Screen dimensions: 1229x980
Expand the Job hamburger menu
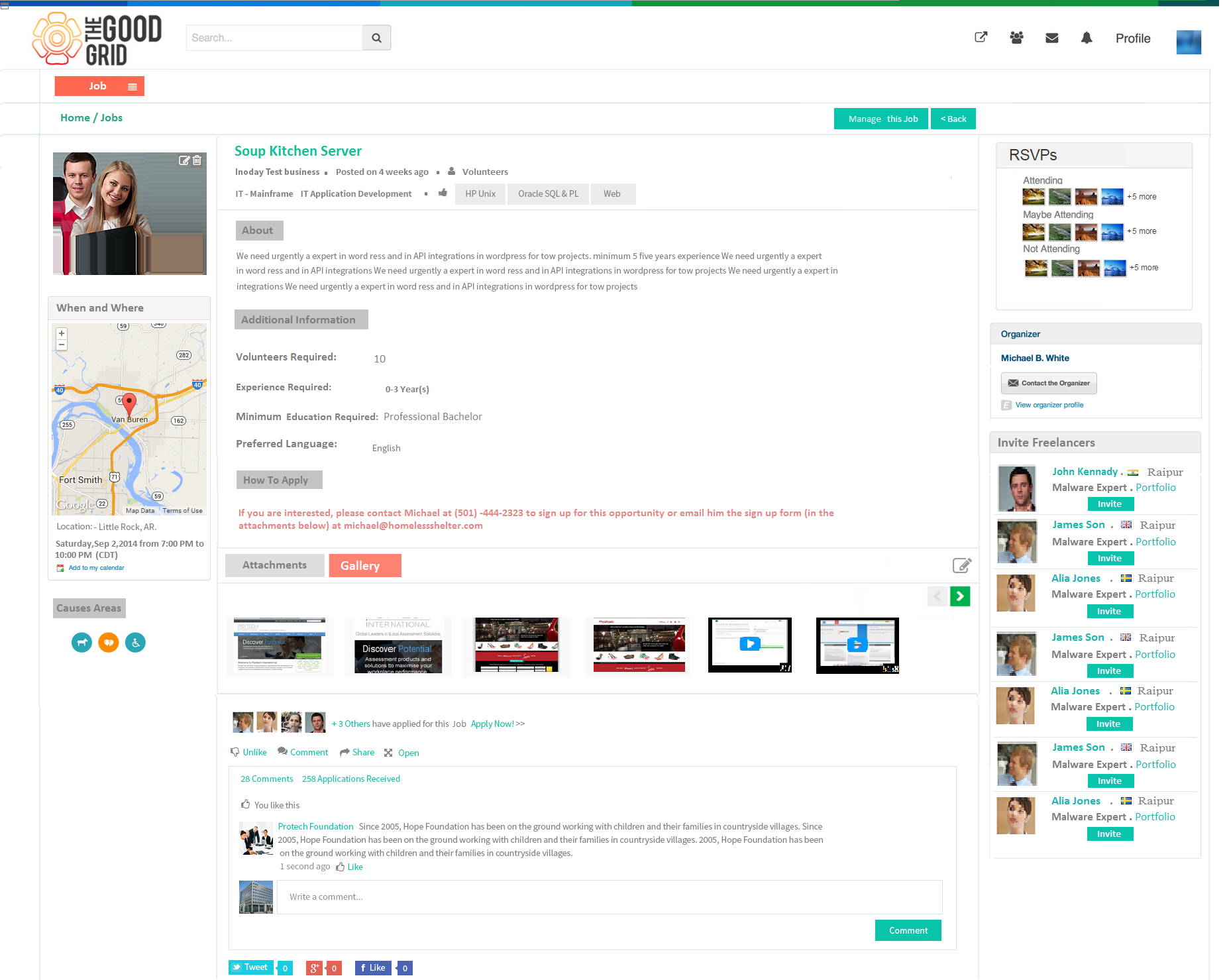133,87
